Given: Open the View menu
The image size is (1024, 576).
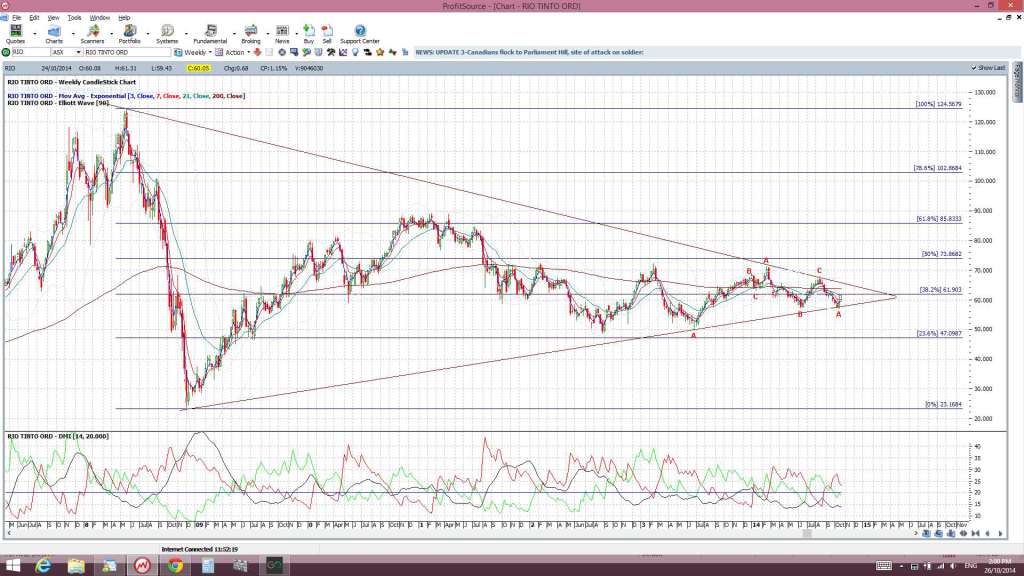Looking at the screenshot, I should [x=54, y=18].
